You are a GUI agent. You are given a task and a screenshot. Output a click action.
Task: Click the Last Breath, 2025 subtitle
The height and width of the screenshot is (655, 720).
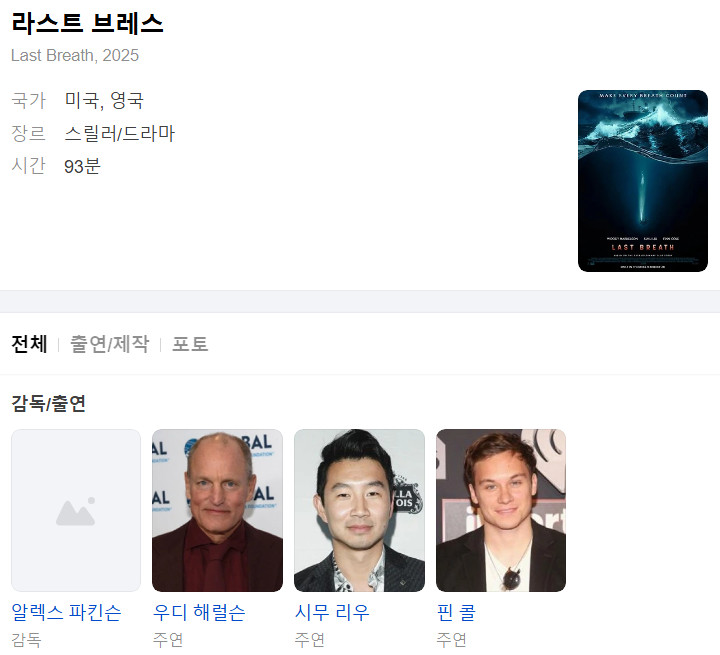75,55
